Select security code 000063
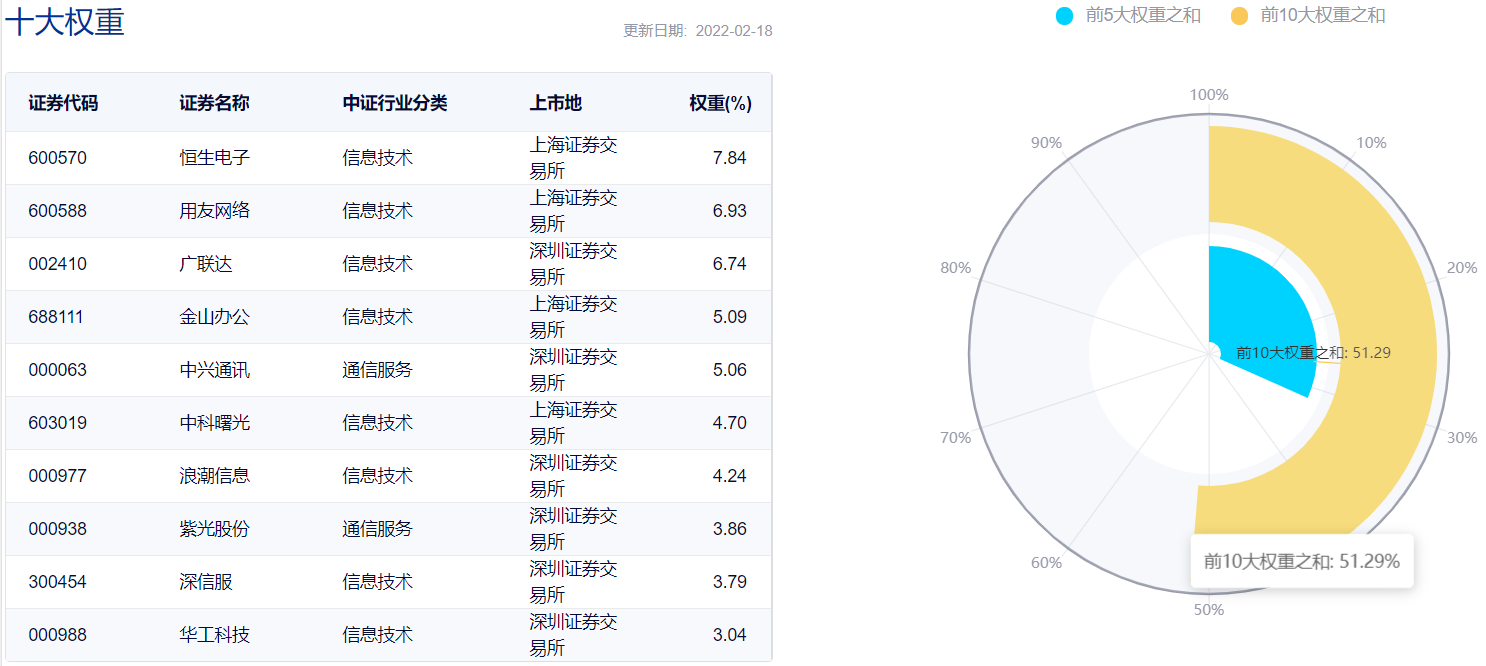The image size is (1486, 666). pos(57,370)
